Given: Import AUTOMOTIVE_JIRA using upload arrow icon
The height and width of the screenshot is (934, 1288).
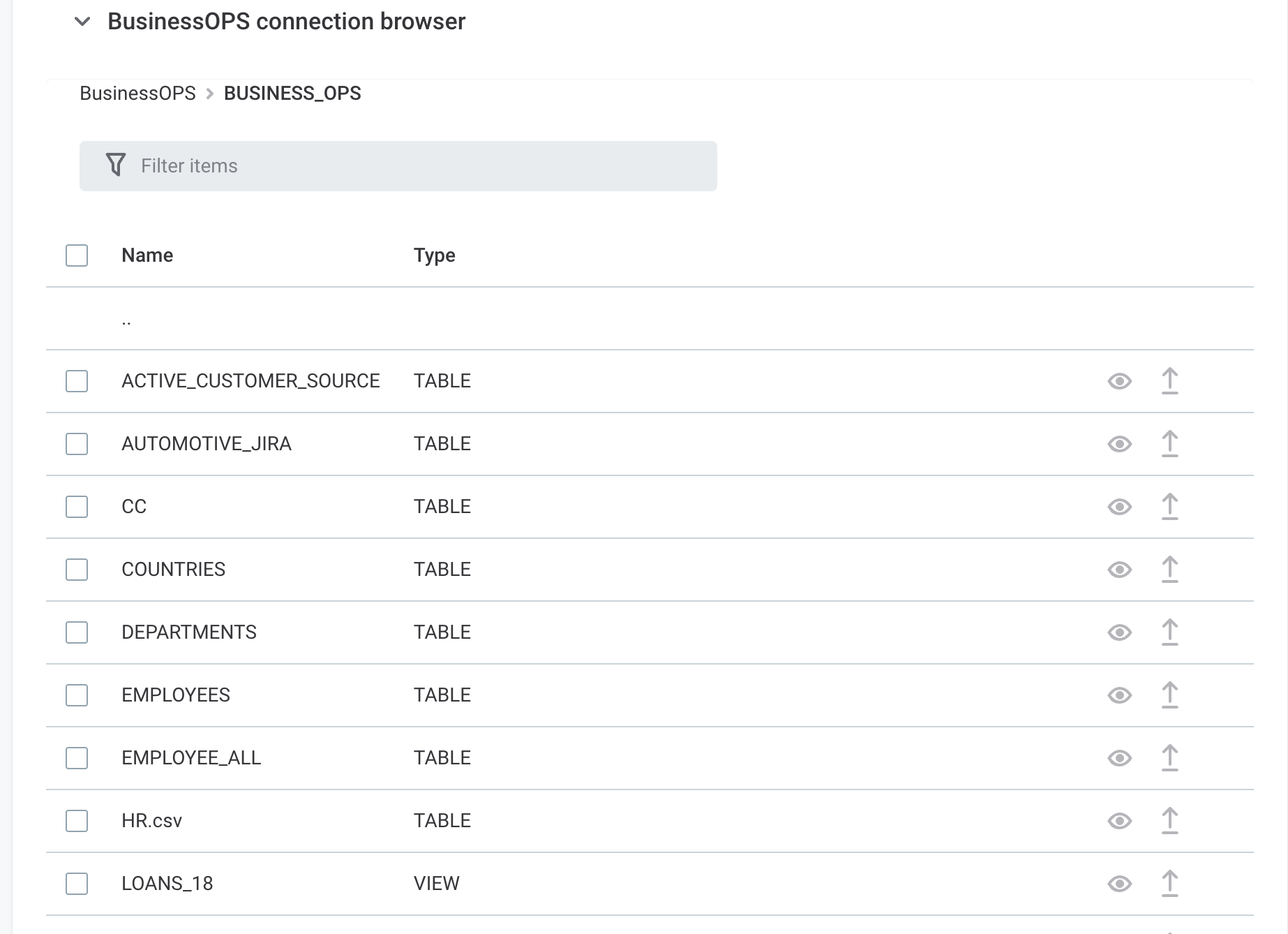Looking at the screenshot, I should point(1169,444).
